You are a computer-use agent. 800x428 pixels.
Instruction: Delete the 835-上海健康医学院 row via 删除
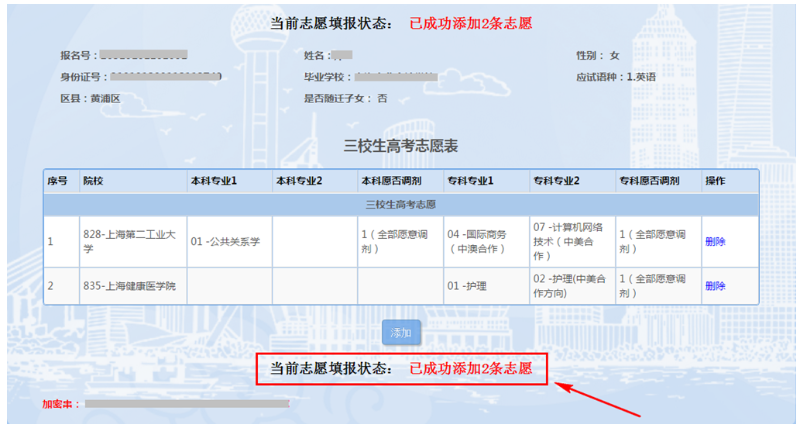click(x=715, y=286)
